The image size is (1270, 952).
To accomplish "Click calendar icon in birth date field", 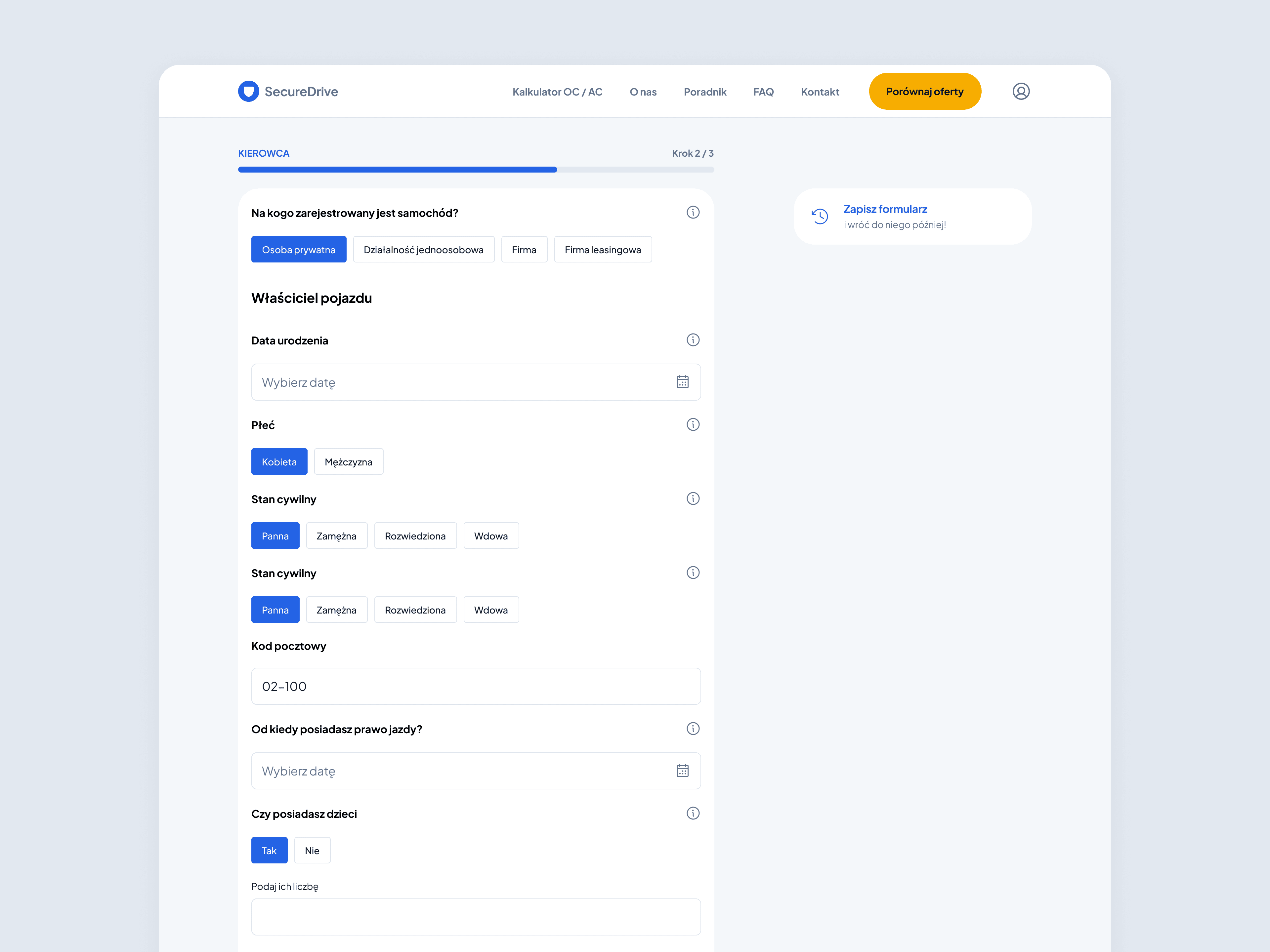I will [x=682, y=382].
